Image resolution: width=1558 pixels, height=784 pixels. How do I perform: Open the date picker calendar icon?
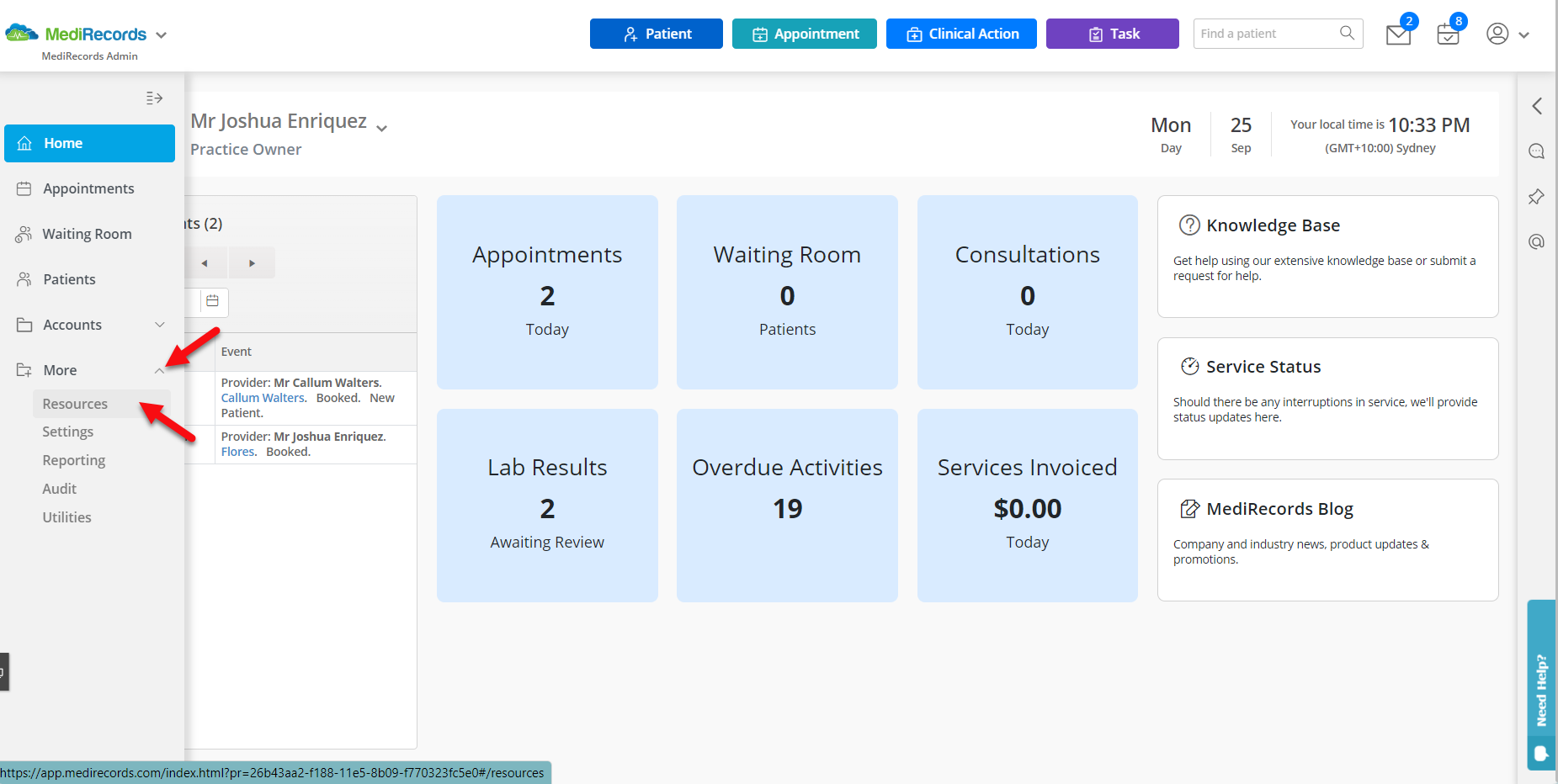(213, 301)
